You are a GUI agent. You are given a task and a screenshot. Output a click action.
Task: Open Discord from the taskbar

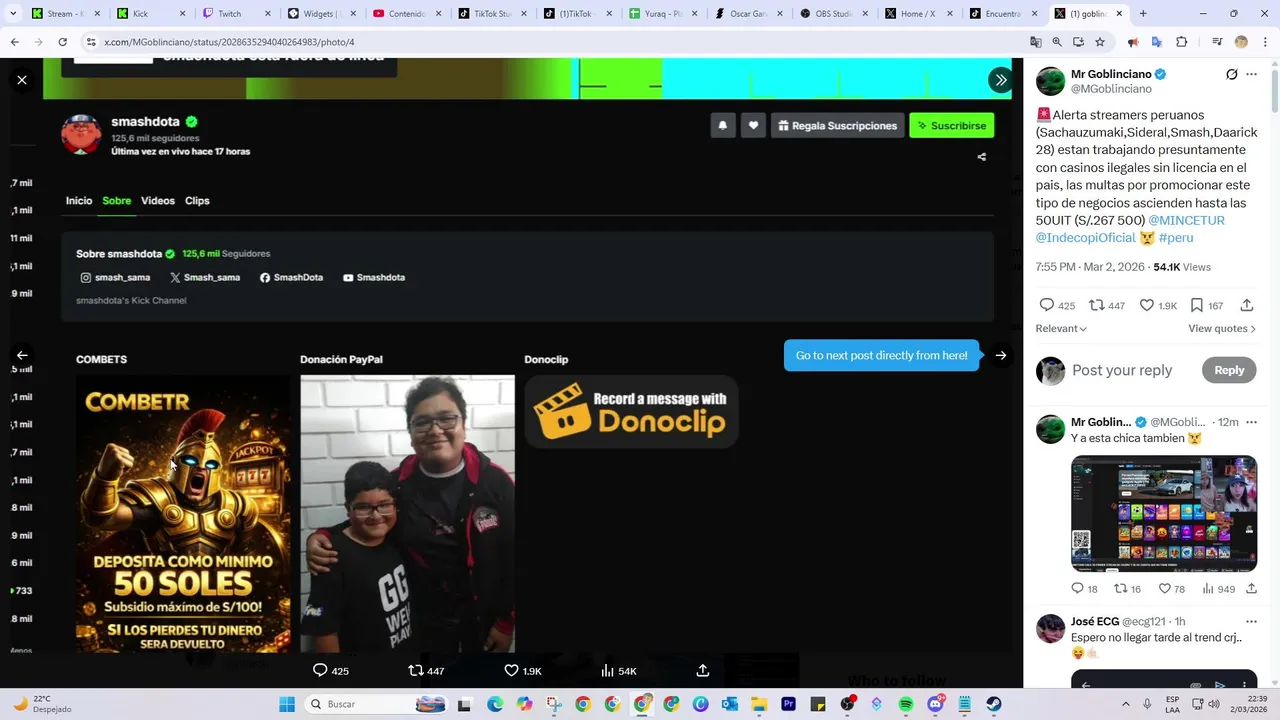point(936,704)
